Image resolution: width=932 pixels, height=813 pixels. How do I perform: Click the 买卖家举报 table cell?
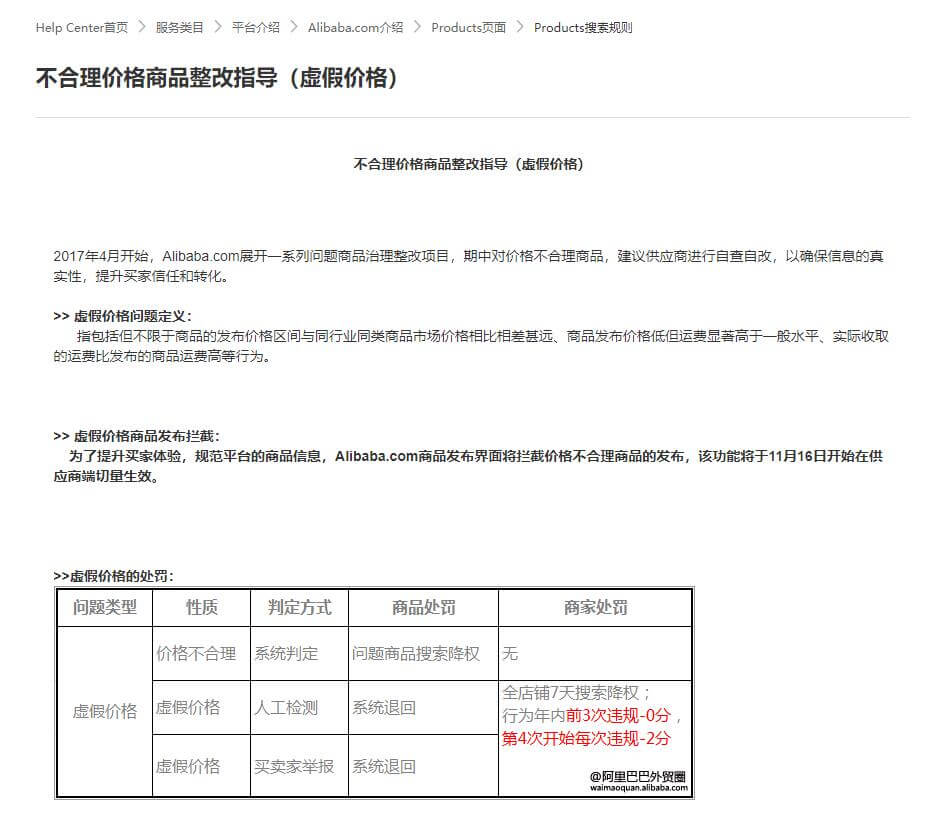tap(294, 766)
